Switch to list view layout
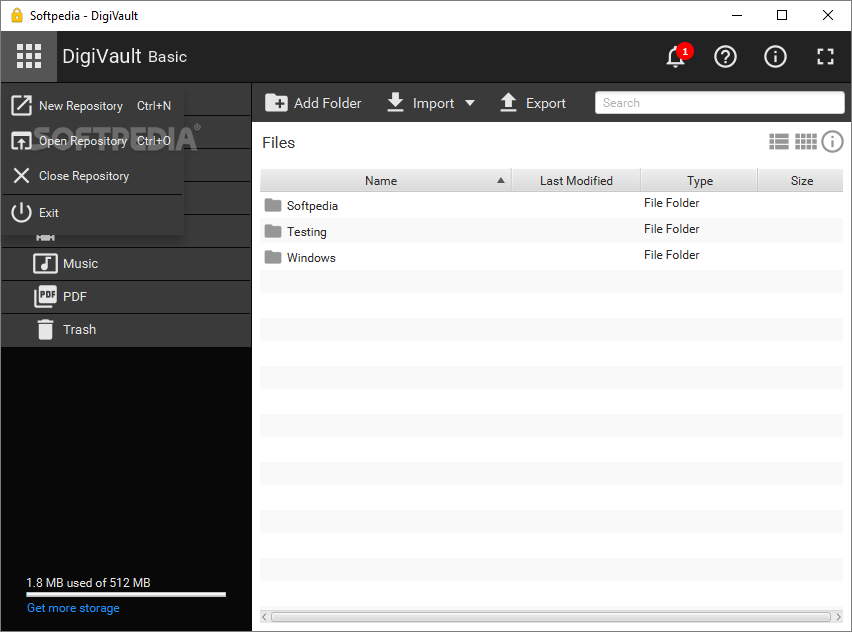The image size is (852, 632). (x=779, y=142)
